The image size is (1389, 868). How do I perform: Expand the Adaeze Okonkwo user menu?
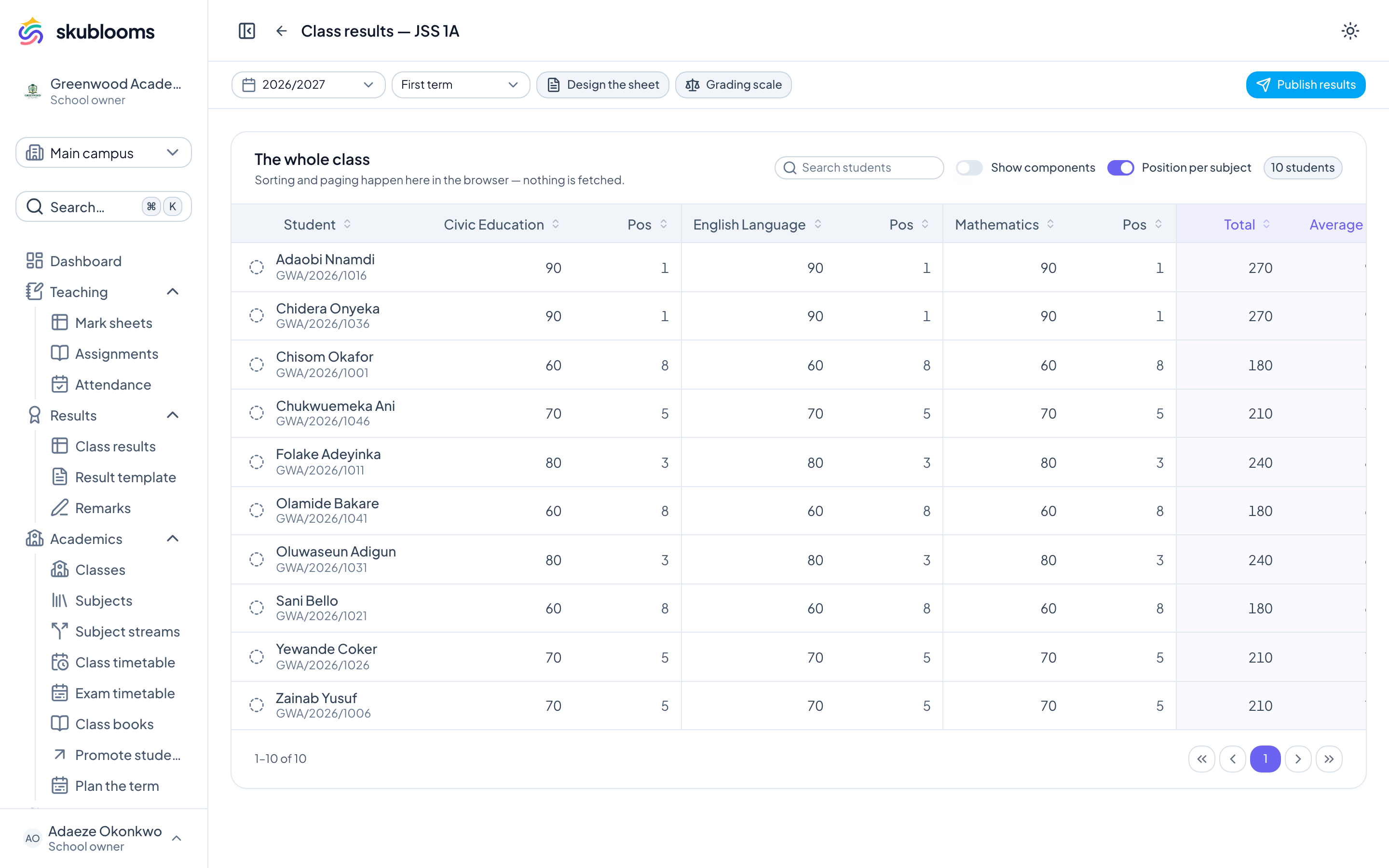point(103,838)
